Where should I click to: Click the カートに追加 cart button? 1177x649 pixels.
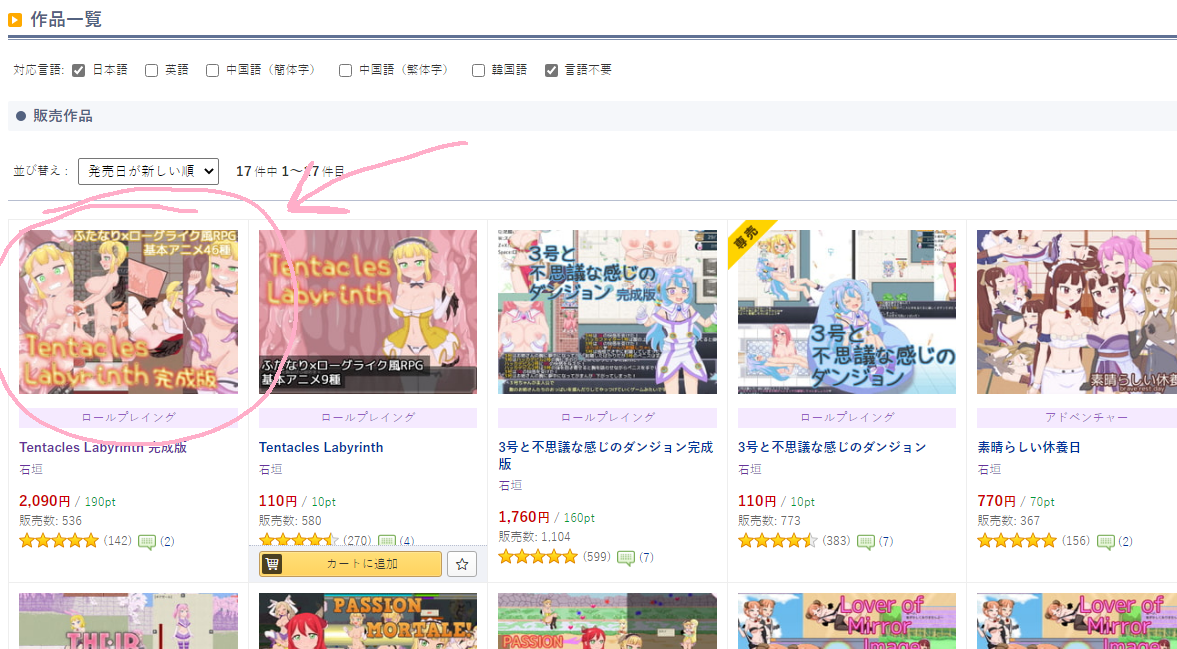351,563
